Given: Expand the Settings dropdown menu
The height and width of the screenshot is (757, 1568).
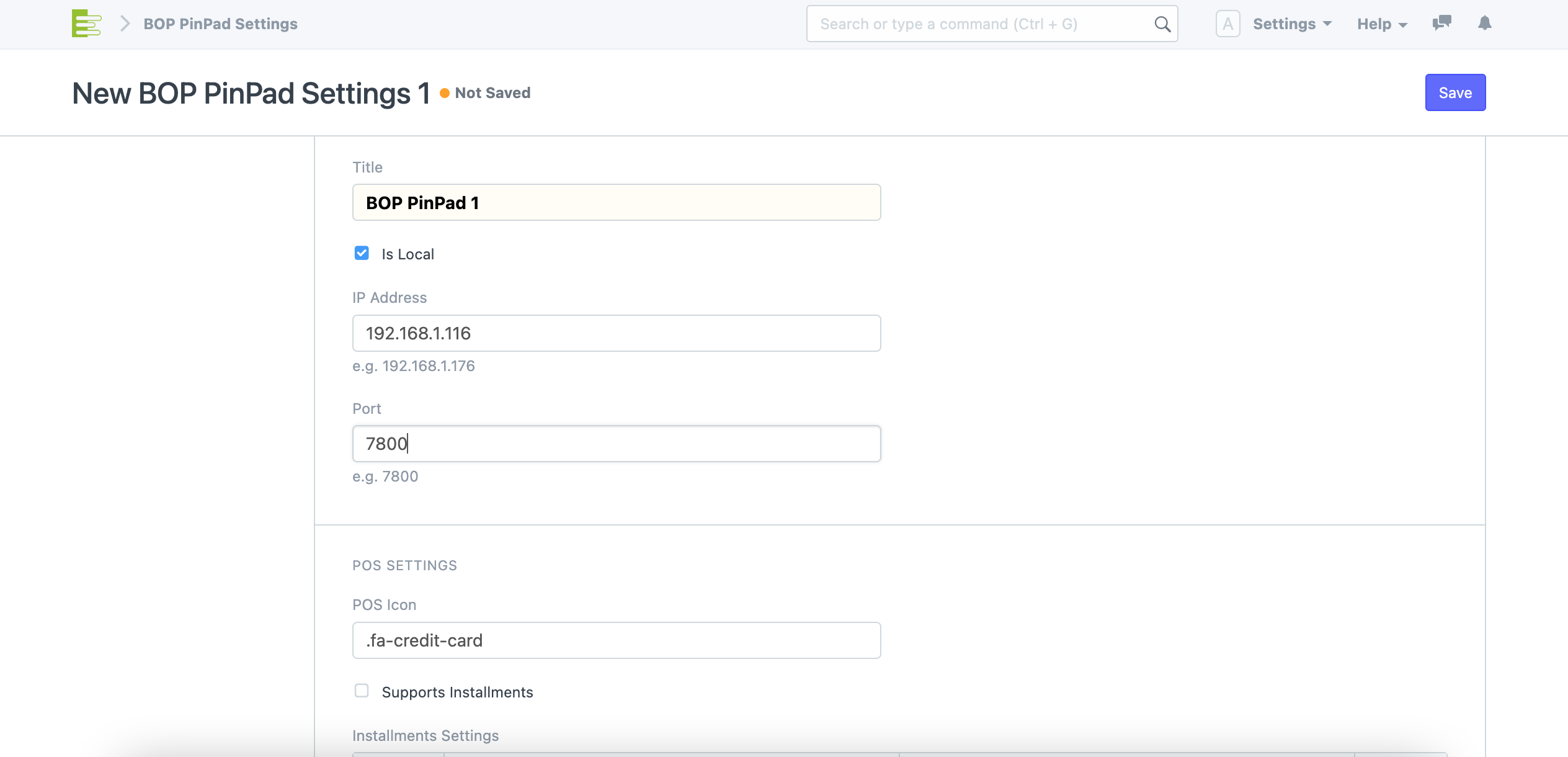Looking at the screenshot, I should click(x=1292, y=24).
